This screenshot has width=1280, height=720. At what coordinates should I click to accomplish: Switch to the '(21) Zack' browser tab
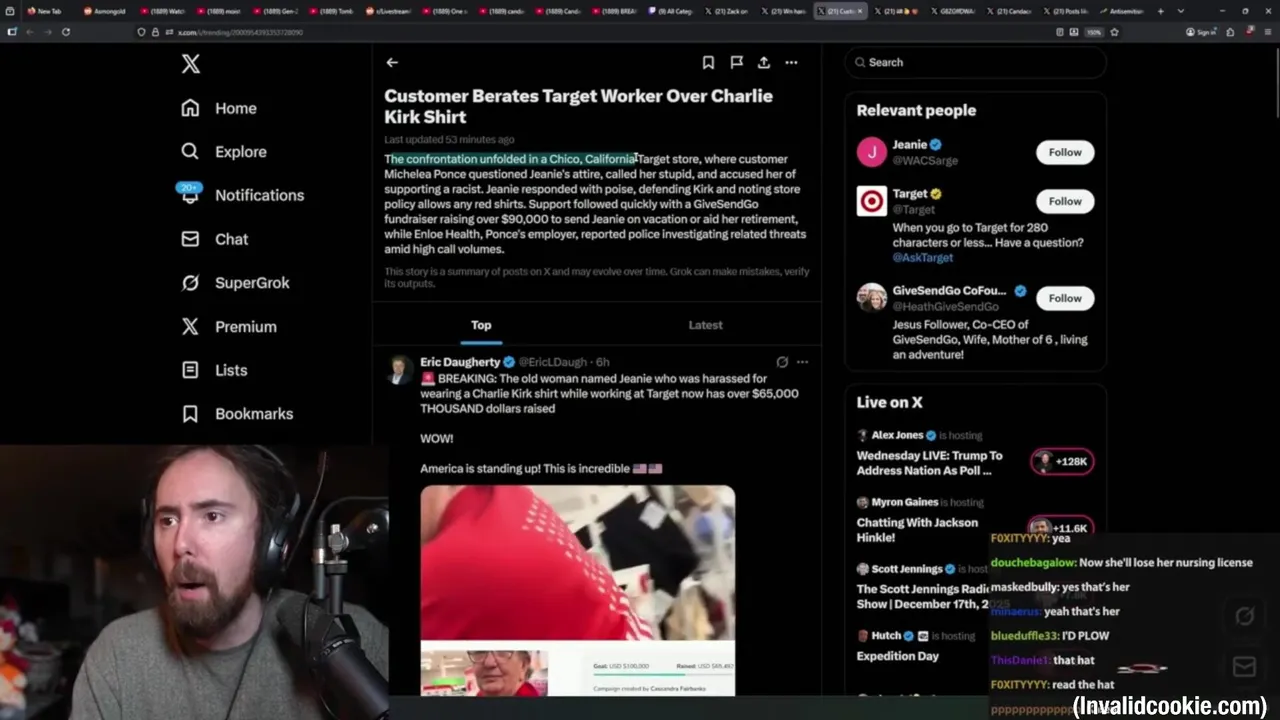point(729,11)
